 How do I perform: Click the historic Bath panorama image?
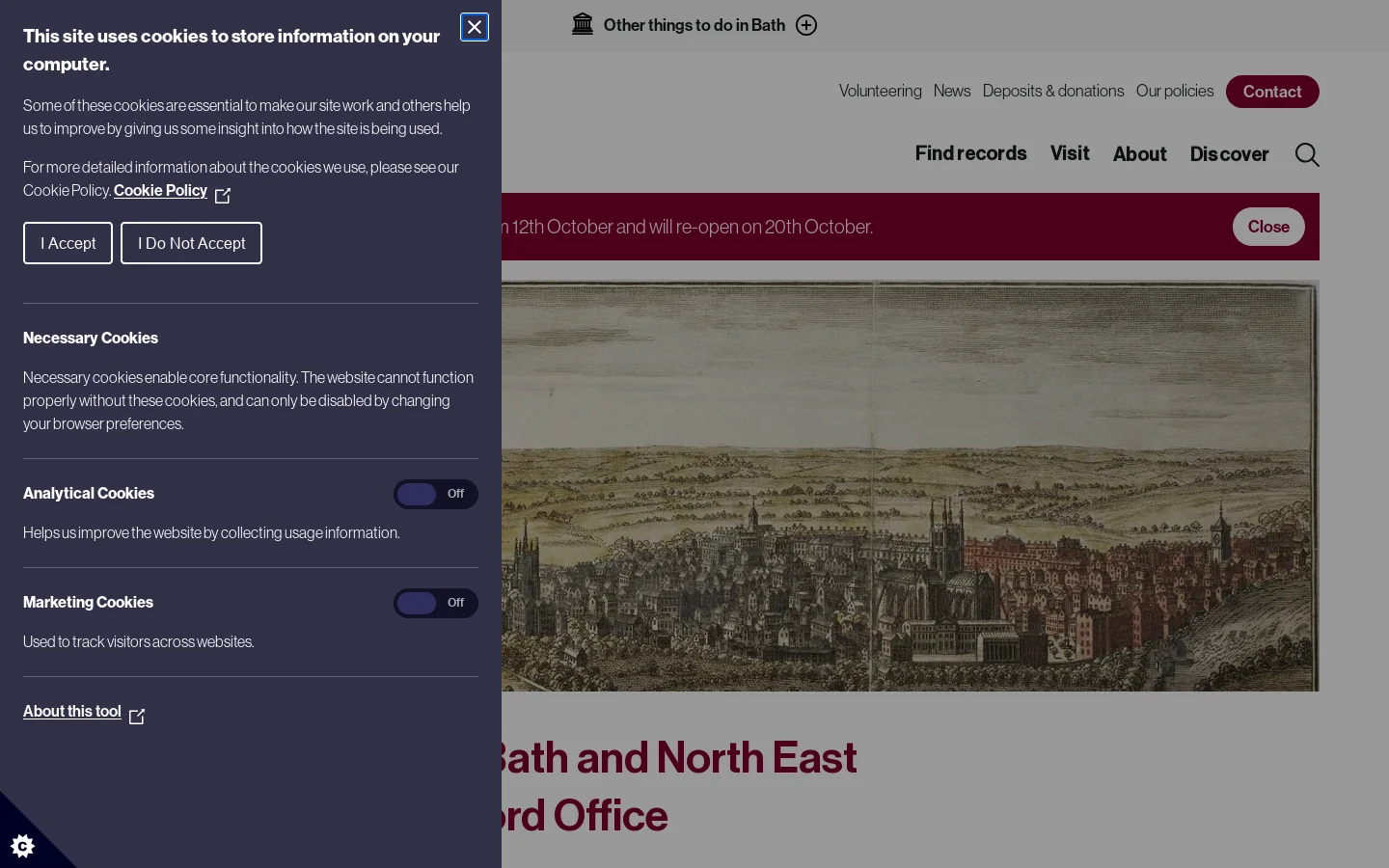click(911, 485)
